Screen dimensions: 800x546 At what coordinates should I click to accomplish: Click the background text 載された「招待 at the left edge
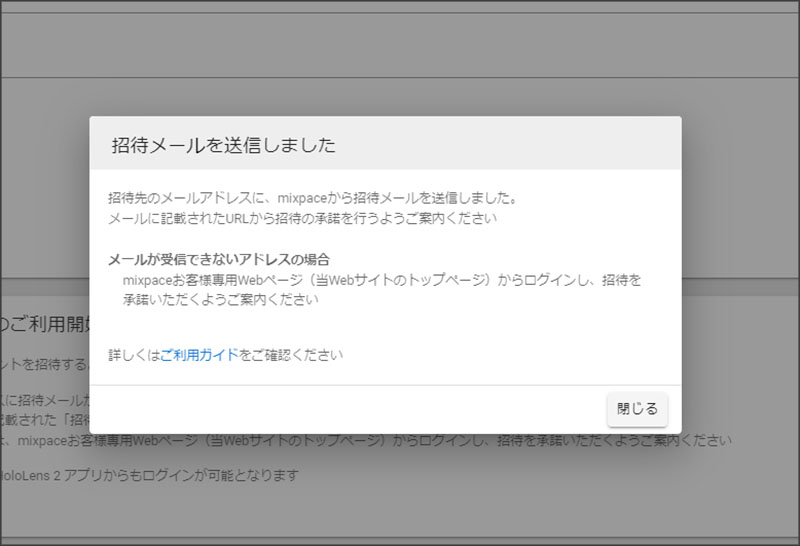click(45, 421)
